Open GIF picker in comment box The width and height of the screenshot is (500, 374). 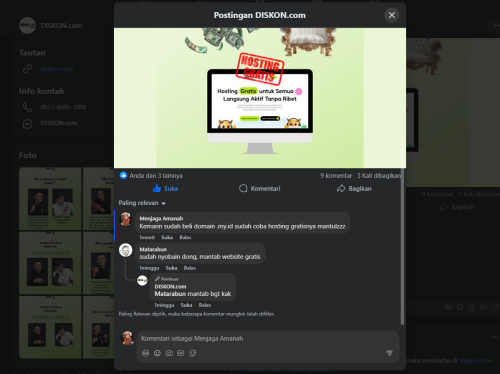click(x=180, y=353)
